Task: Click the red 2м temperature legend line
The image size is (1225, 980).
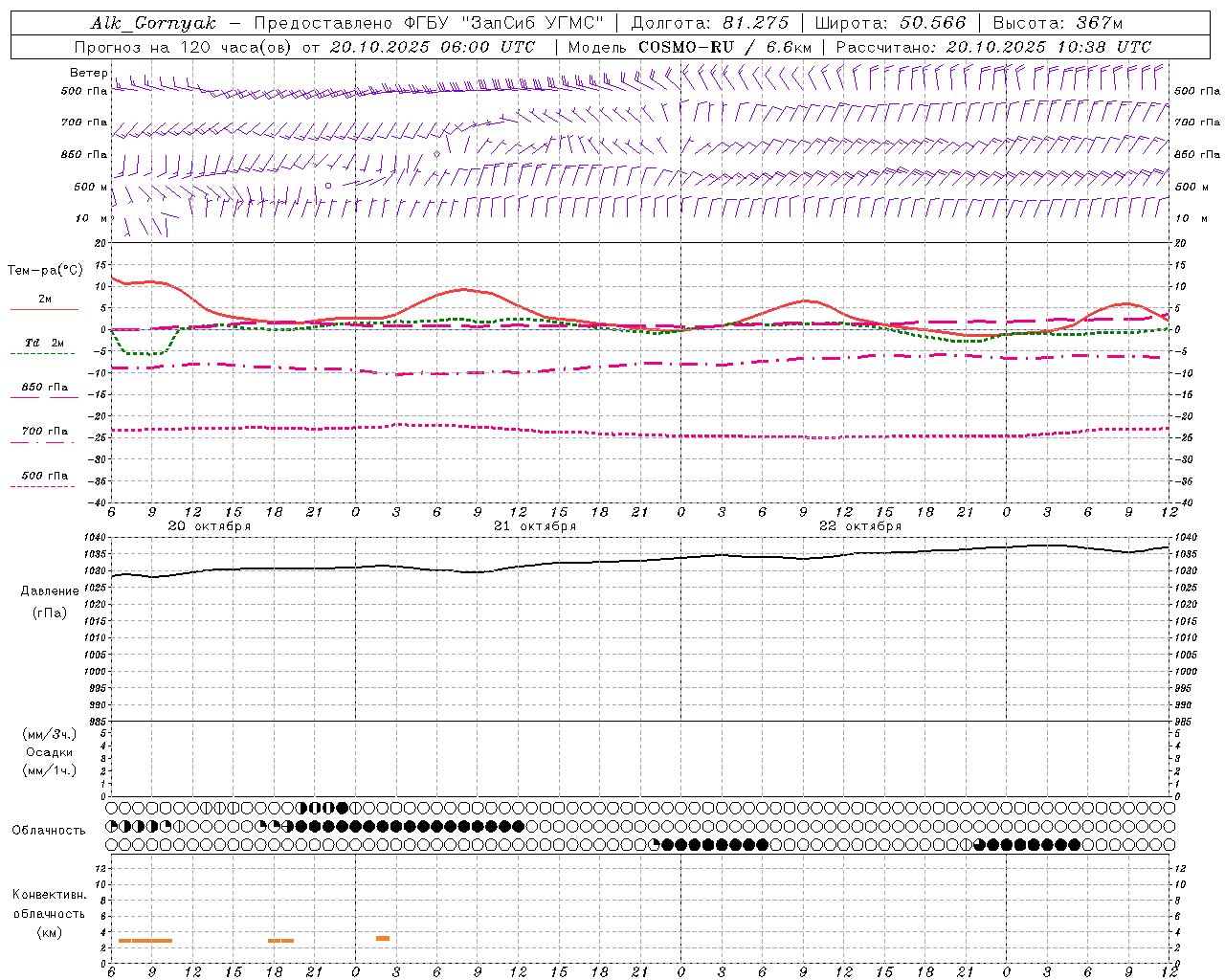Action: pyautogui.click(x=44, y=308)
